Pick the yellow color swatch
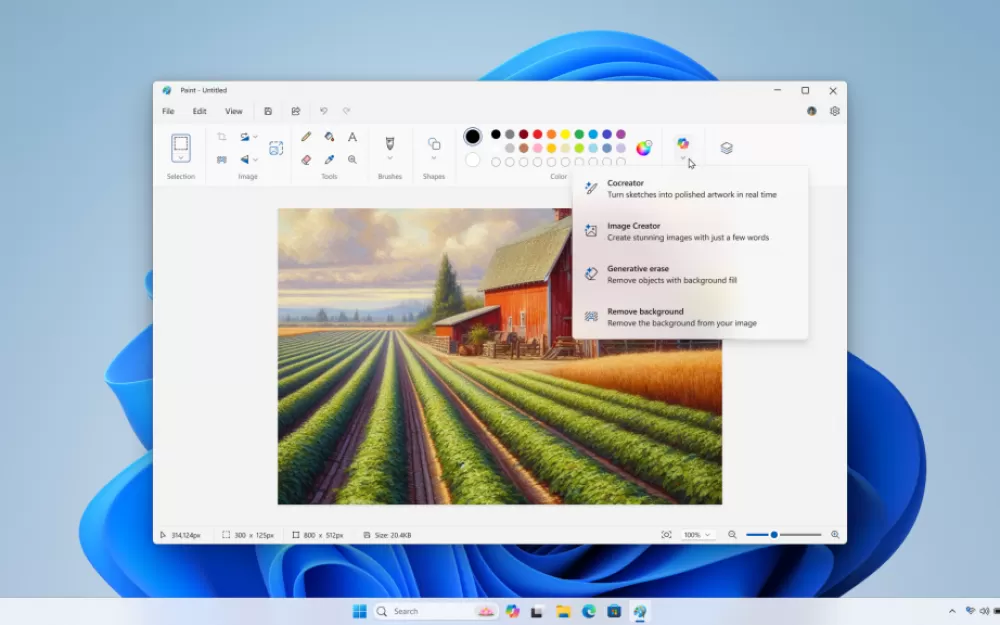1000x625 pixels. point(565,134)
